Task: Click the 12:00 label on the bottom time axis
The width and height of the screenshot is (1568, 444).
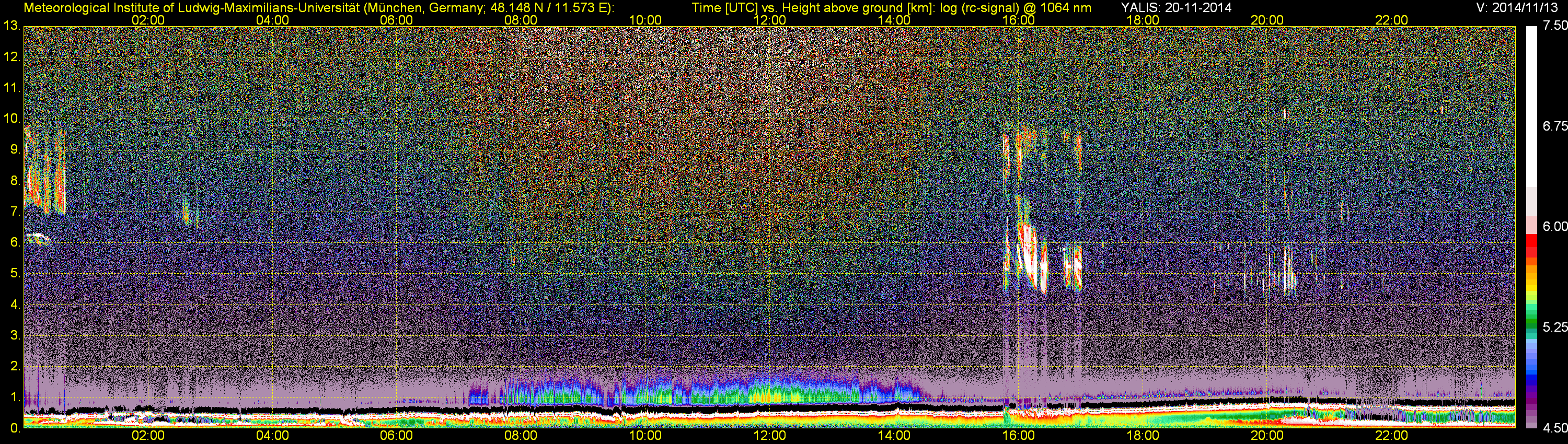Action: pos(769,436)
